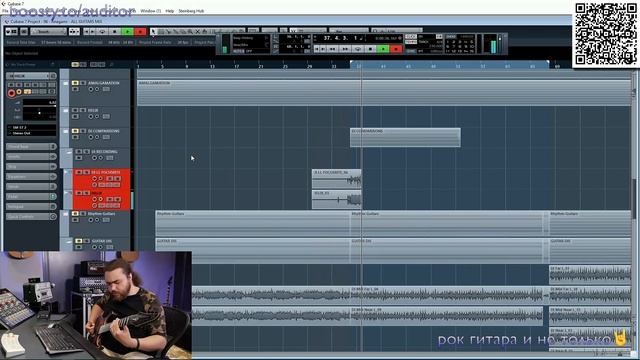Collapse the AMALGAMATION folder track icon
This screenshot has height=360, width=640.
65,83
